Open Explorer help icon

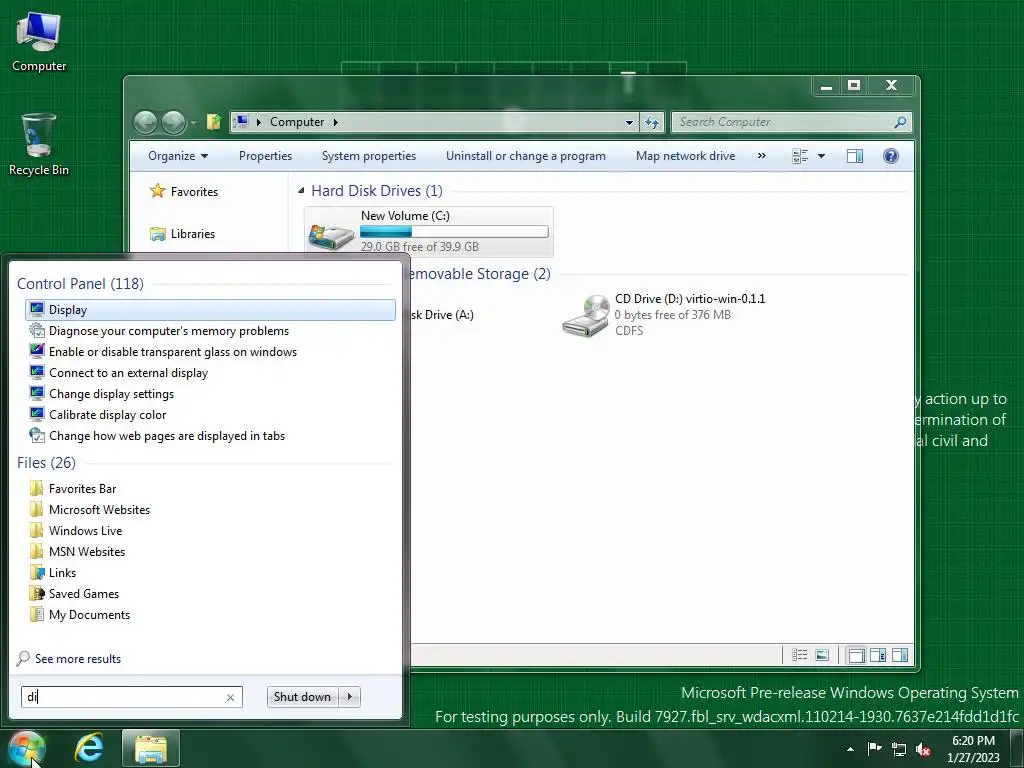890,156
